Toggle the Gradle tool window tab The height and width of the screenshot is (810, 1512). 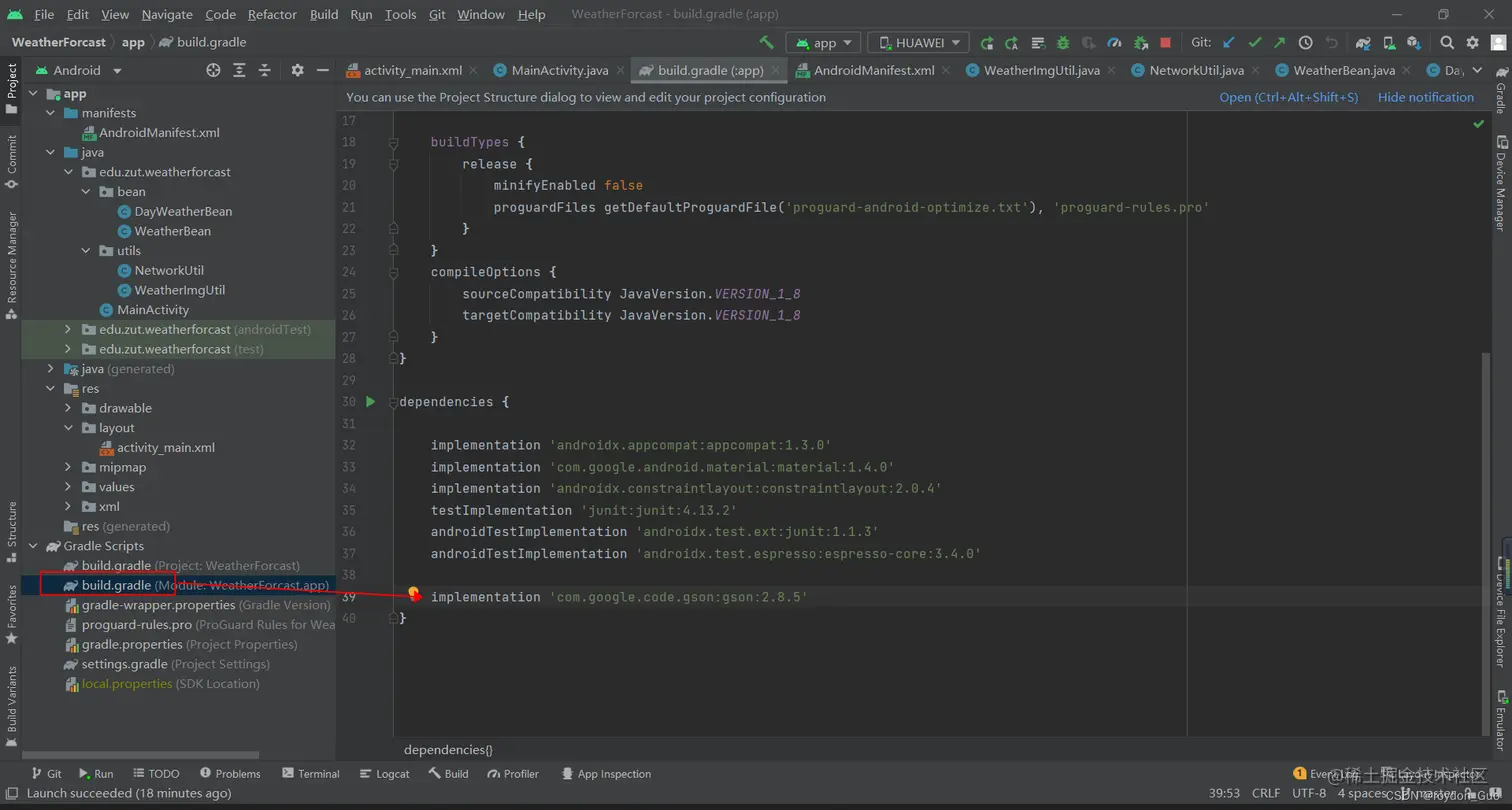pos(1500,91)
